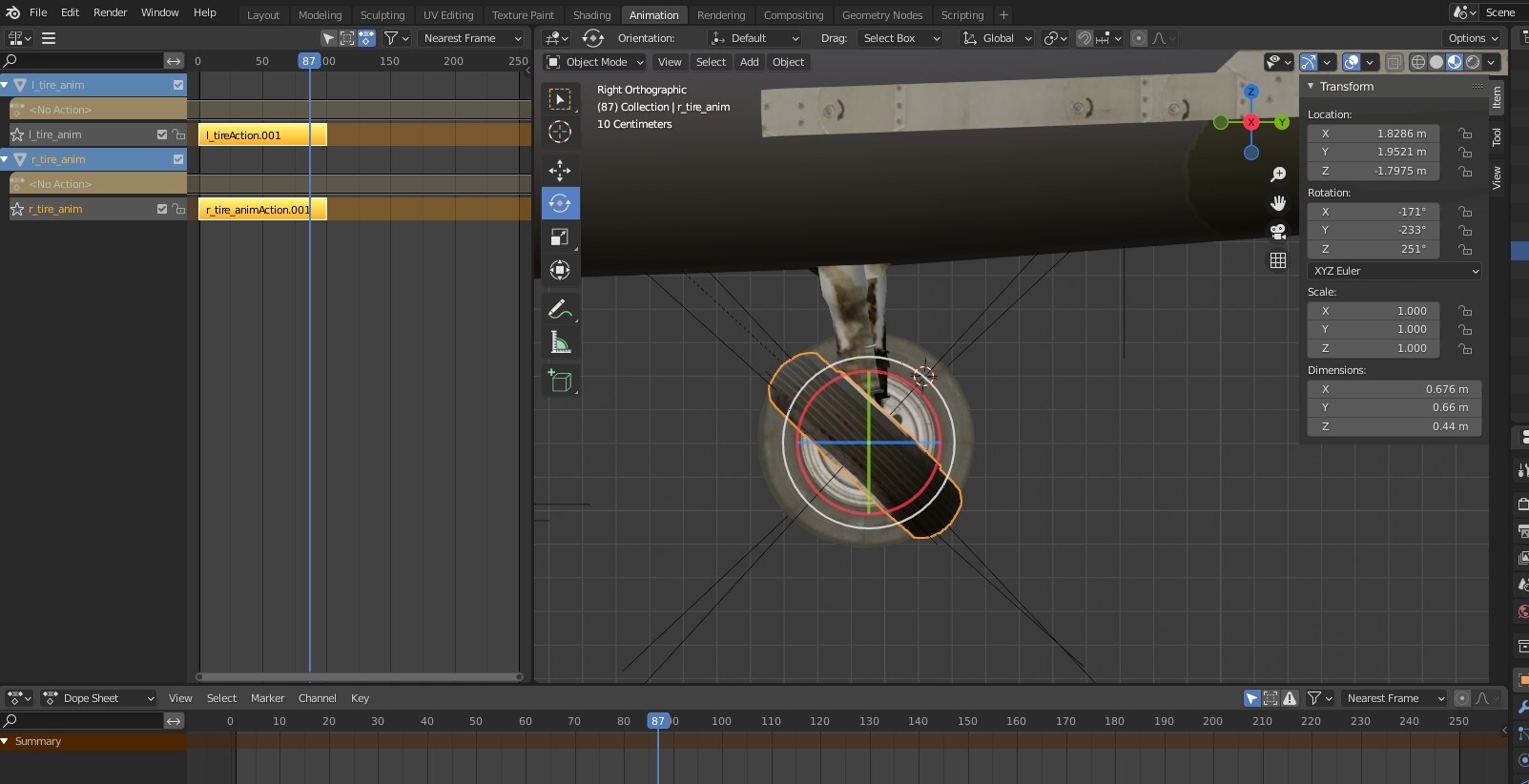Lock the X location lock icon

coord(1465,134)
